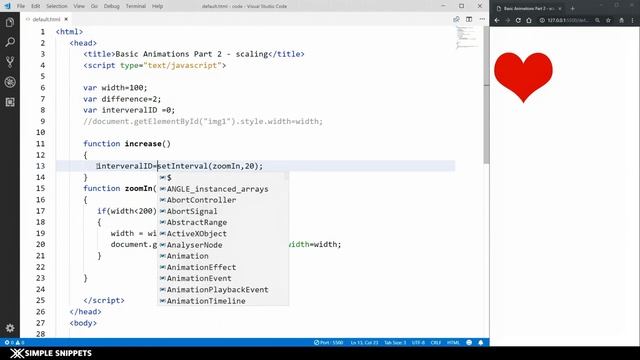The image size is (640, 360).
Task: Open the Manage gear icon in VS Code
Action: (x=10, y=328)
